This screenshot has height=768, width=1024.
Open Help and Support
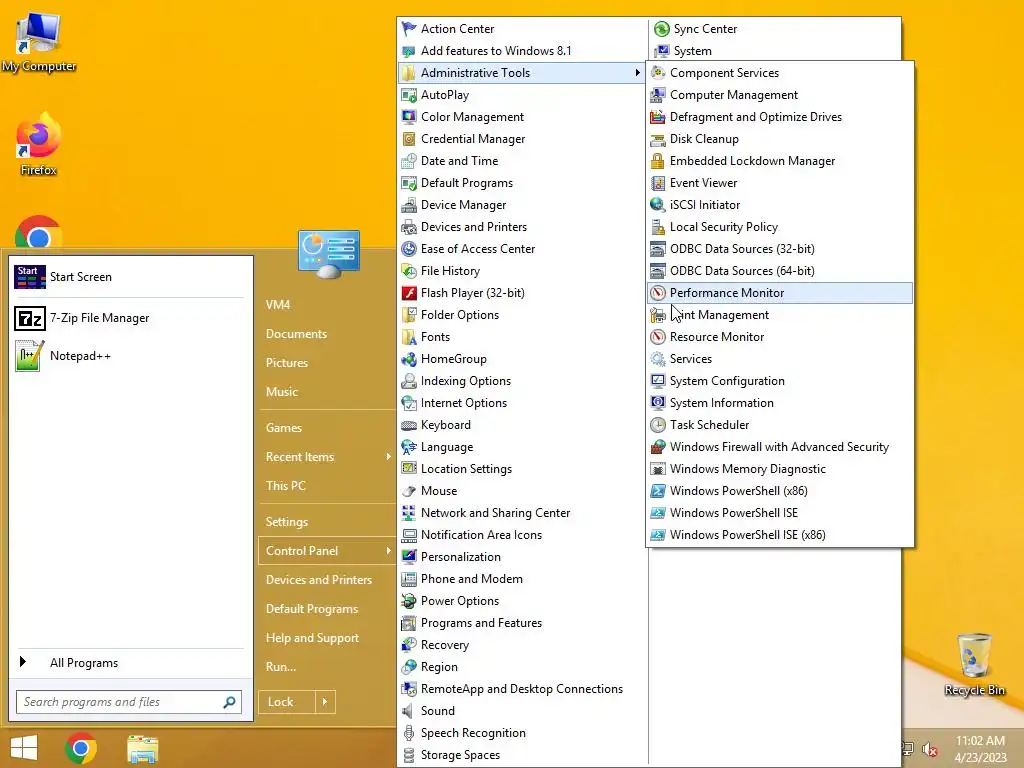pos(312,638)
